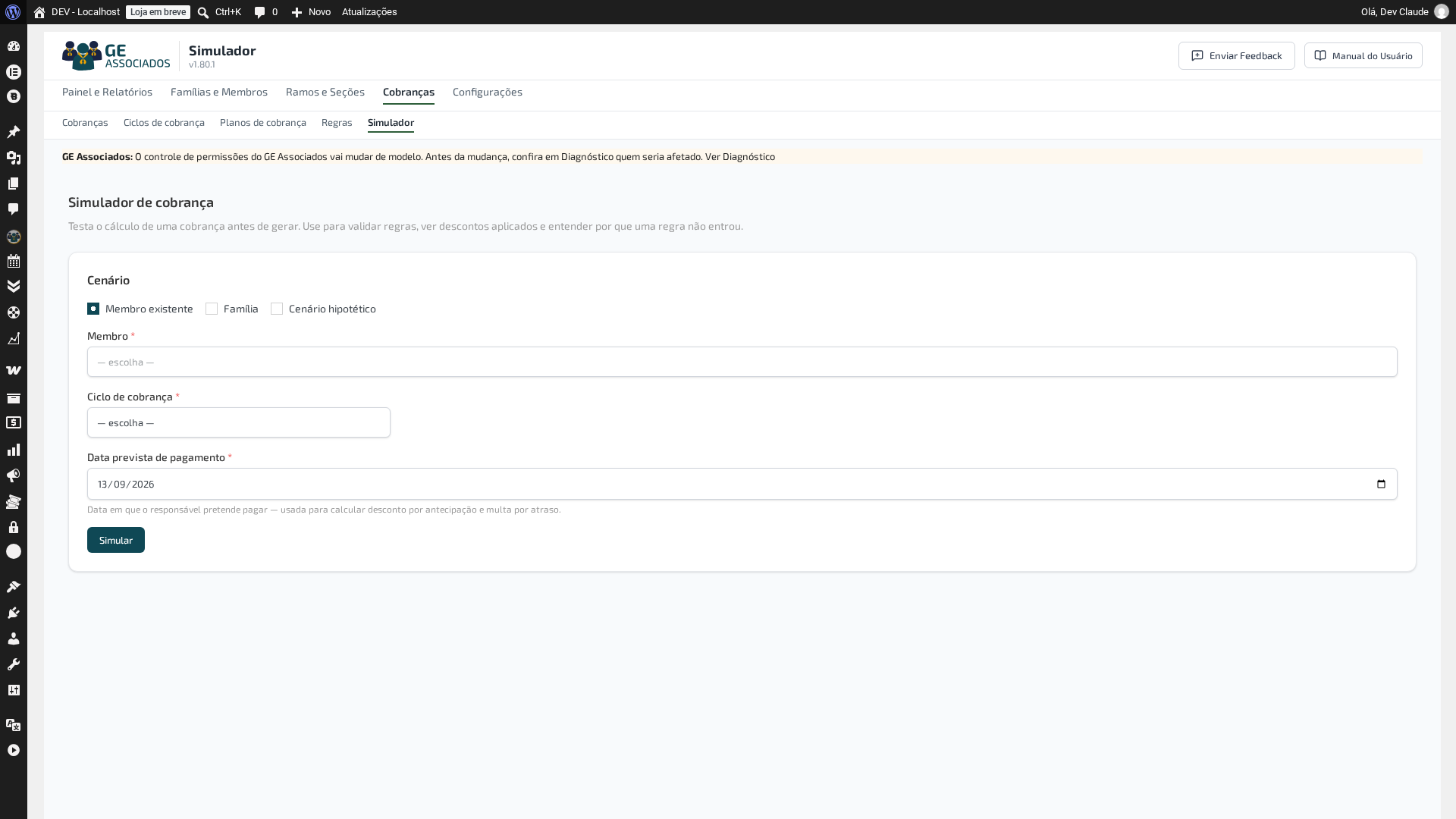This screenshot has height=819, width=1456.
Task: Open the GE Associados icon in sidebar
Action: click(14, 237)
